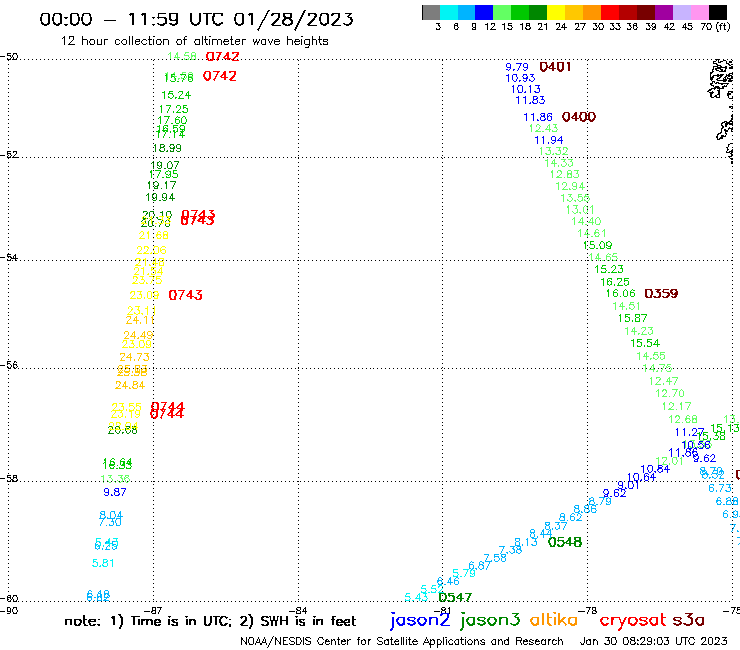Click the wave height value 15.54
740x650 pixels.
[x=645, y=344]
